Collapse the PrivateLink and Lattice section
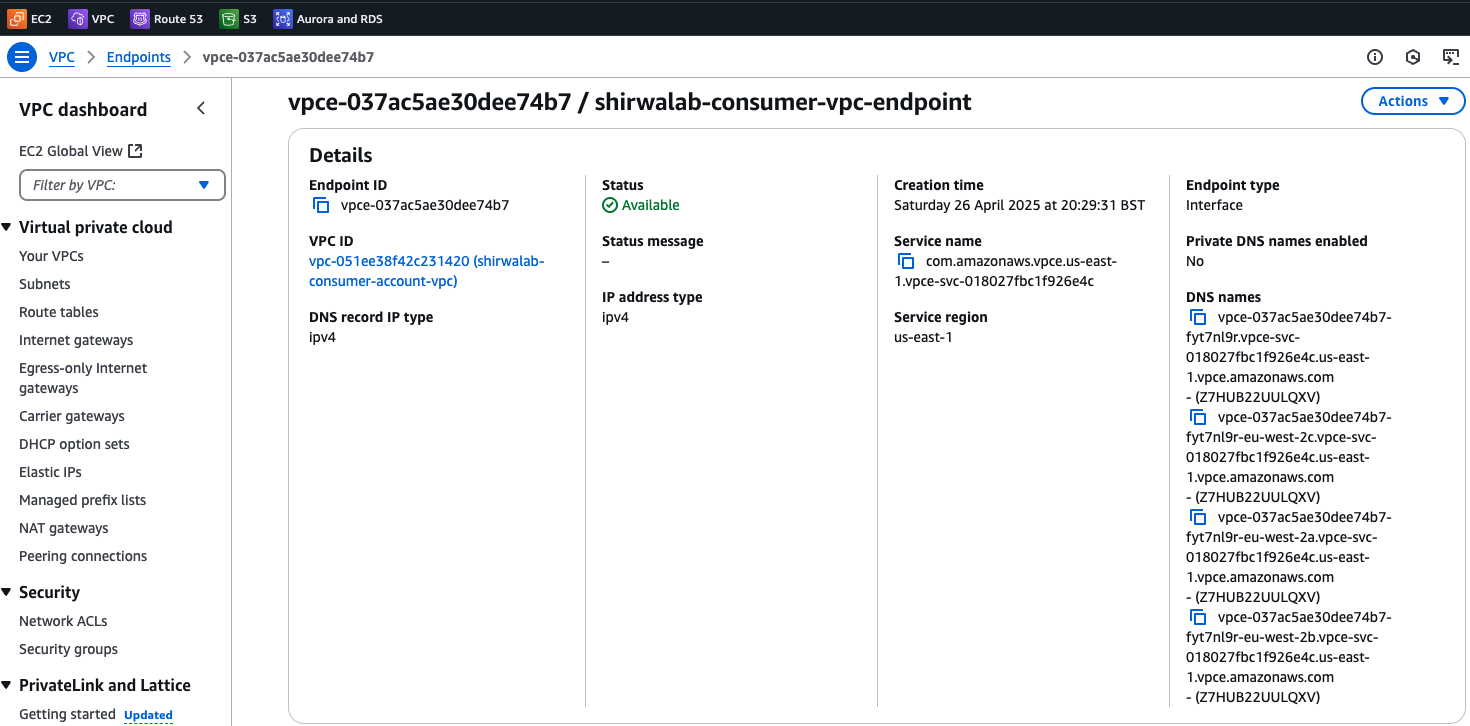Screen dimensions: 1470x726 coord(7,685)
